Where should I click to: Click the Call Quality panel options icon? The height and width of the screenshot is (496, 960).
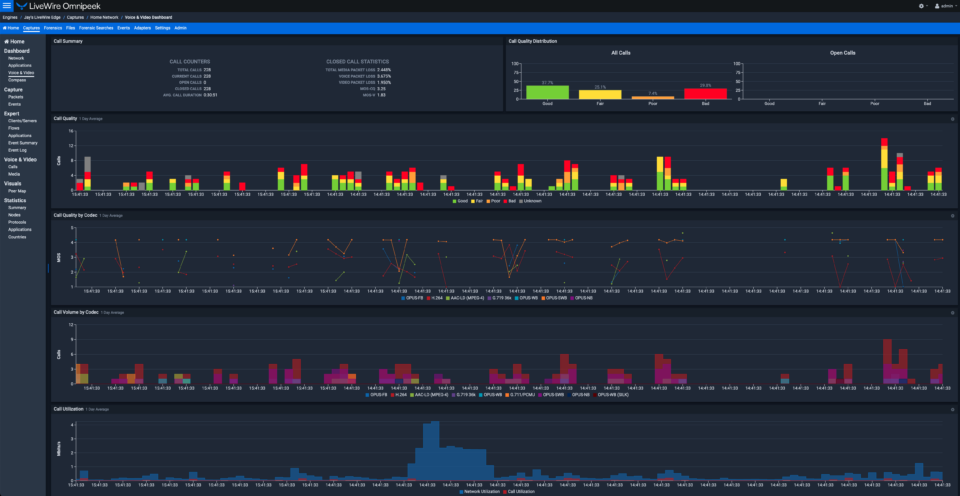951,118
